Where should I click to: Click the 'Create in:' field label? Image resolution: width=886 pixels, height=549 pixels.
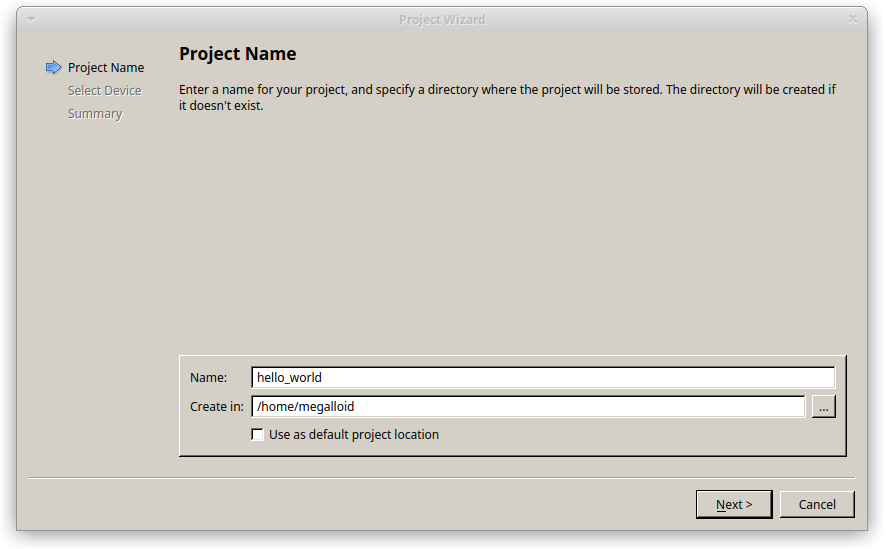(x=216, y=407)
